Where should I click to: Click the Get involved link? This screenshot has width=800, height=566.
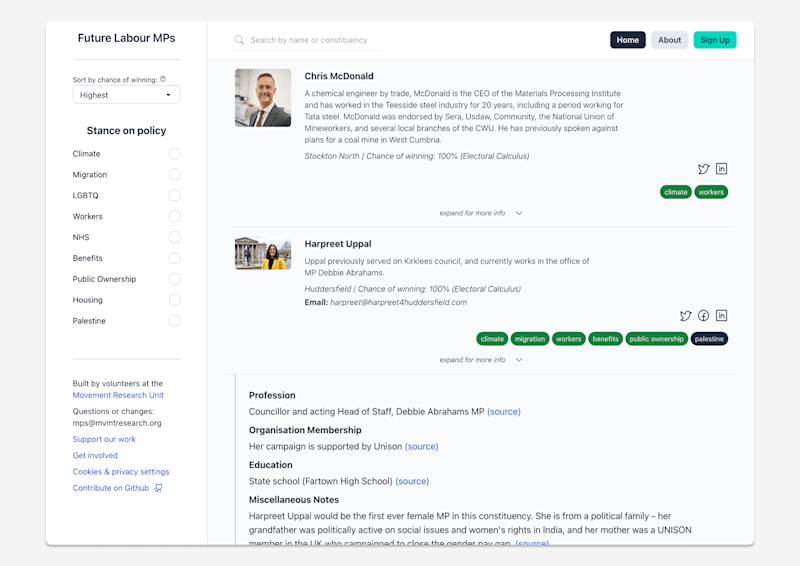coord(95,455)
